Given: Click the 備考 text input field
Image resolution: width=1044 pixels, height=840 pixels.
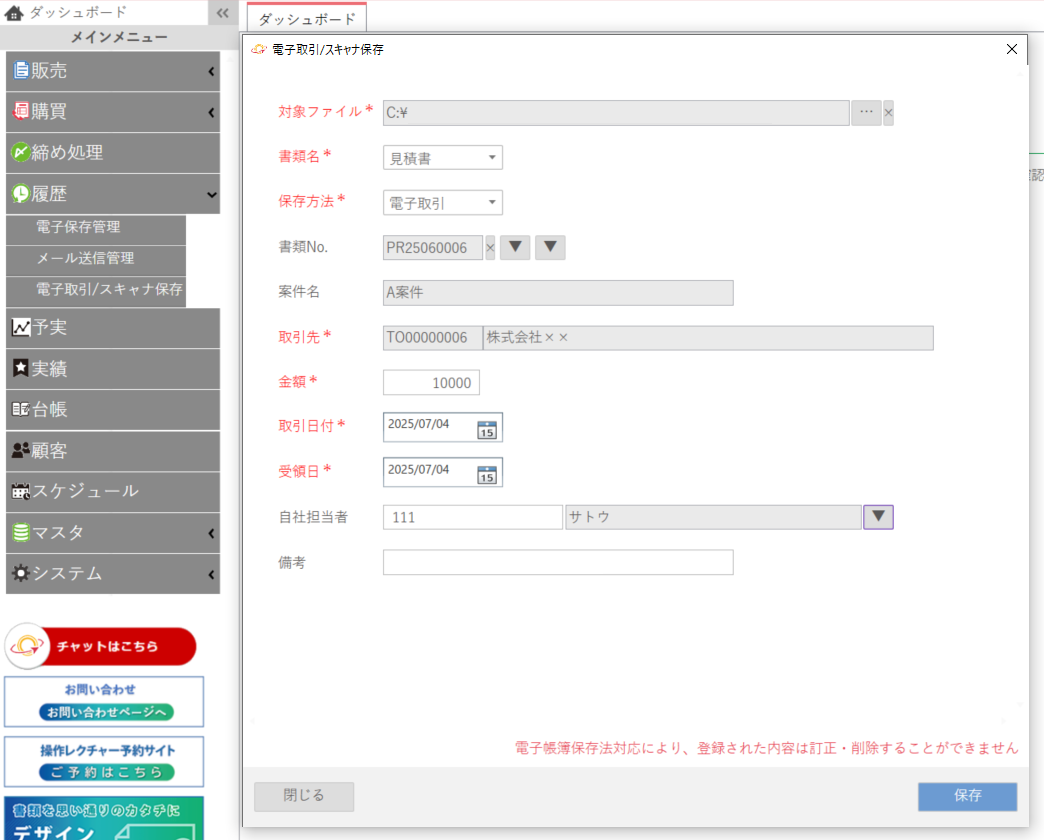Looking at the screenshot, I should (x=558, y=563).
